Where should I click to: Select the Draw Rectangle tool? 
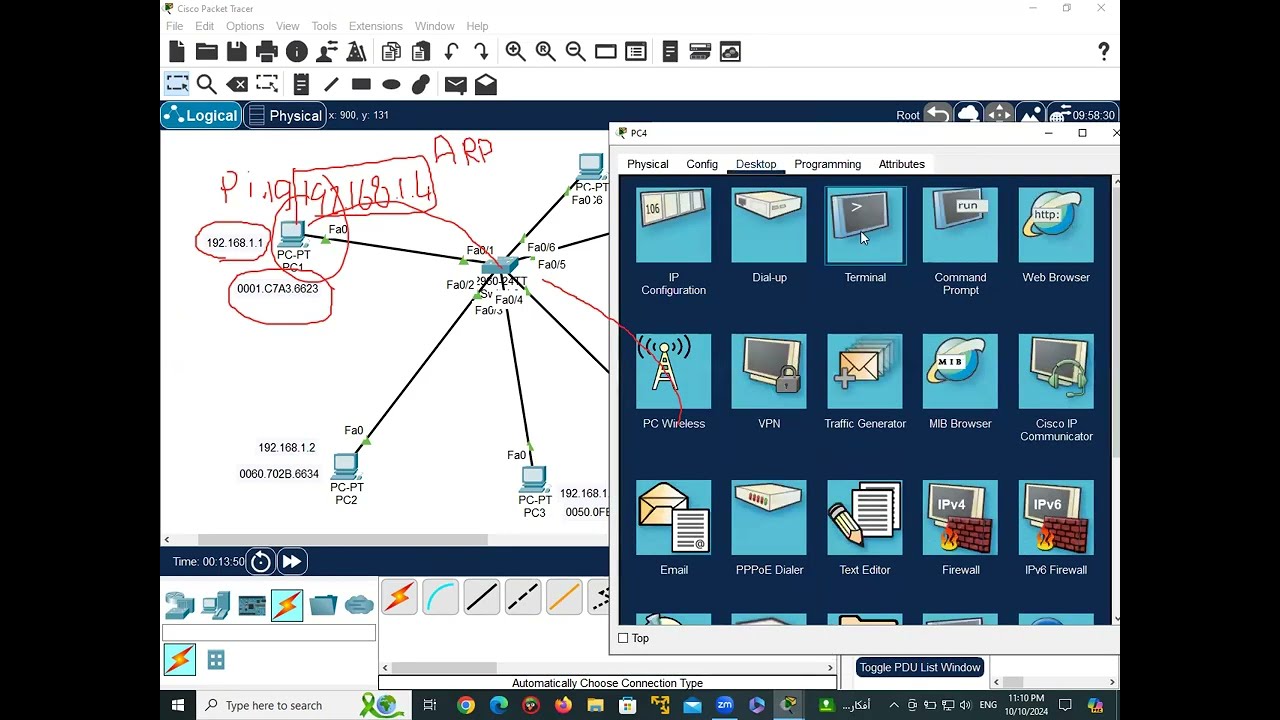tap(361, 85)
